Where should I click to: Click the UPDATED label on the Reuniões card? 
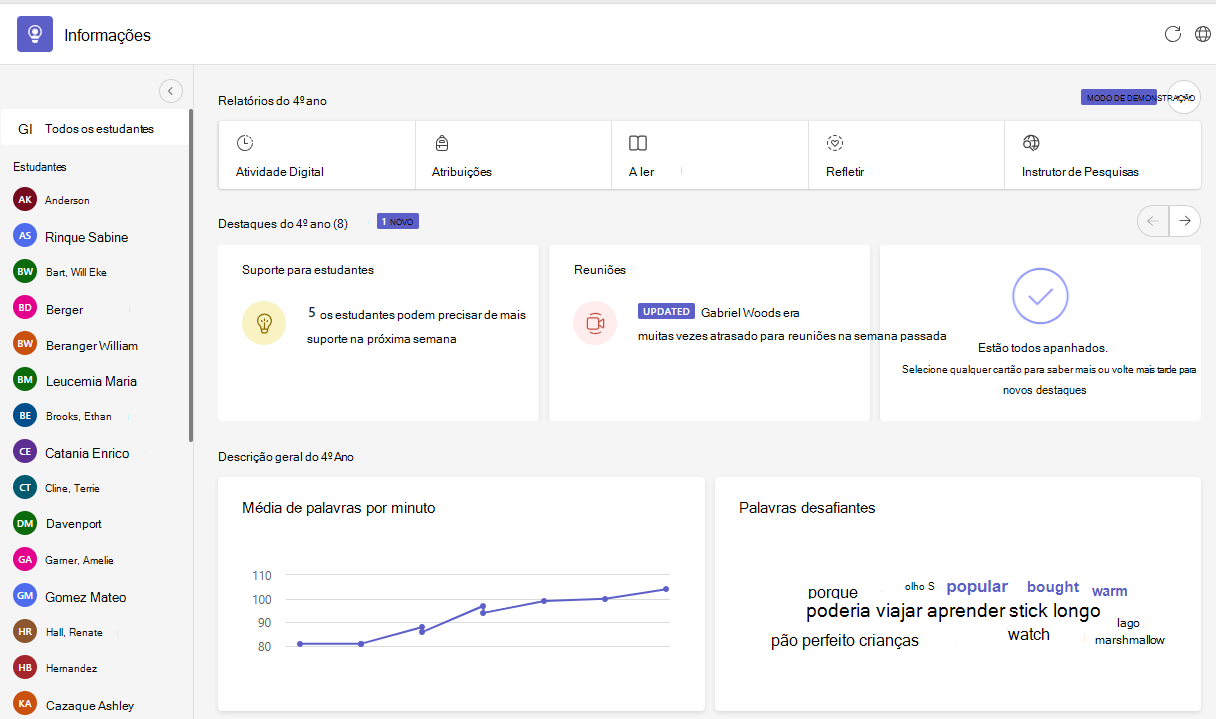coord(666,312)
